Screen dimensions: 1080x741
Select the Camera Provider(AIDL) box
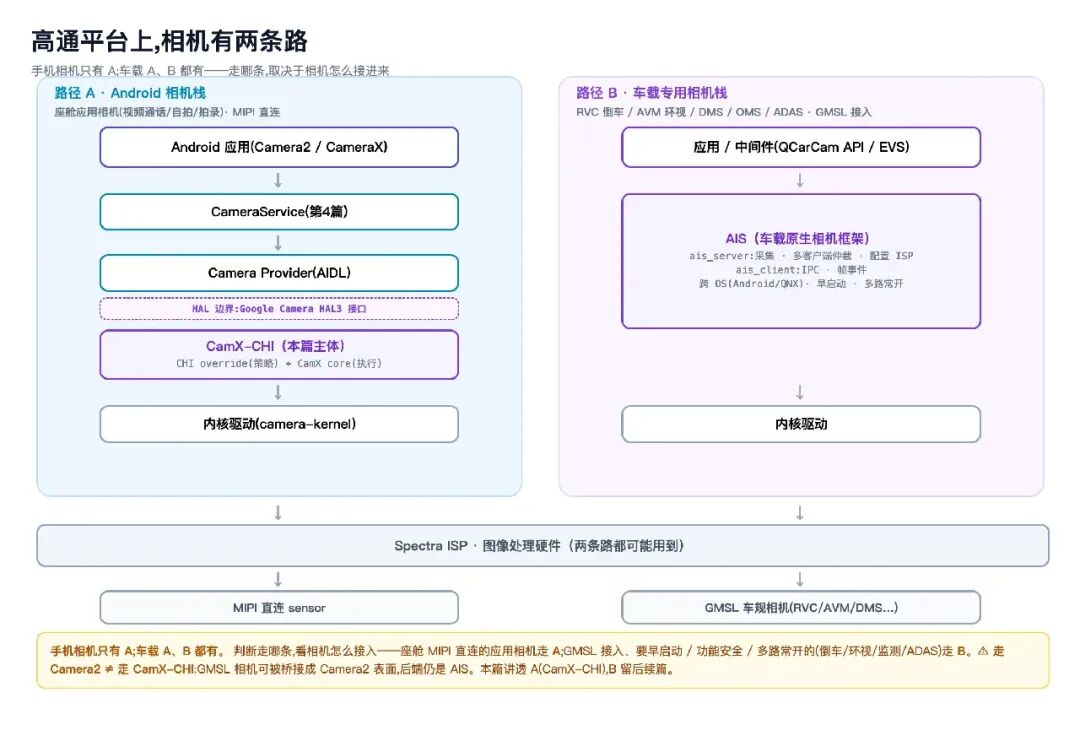coord(279,273)
